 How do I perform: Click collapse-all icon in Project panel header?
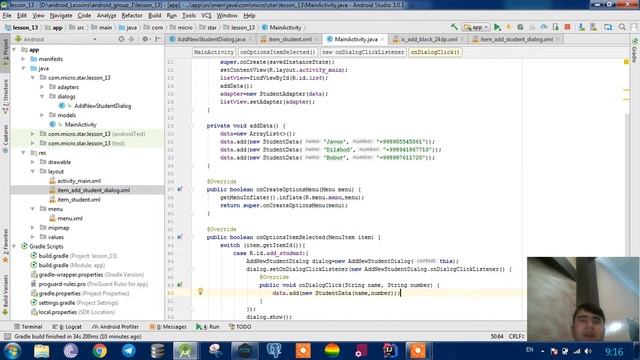tap(131, 39)
